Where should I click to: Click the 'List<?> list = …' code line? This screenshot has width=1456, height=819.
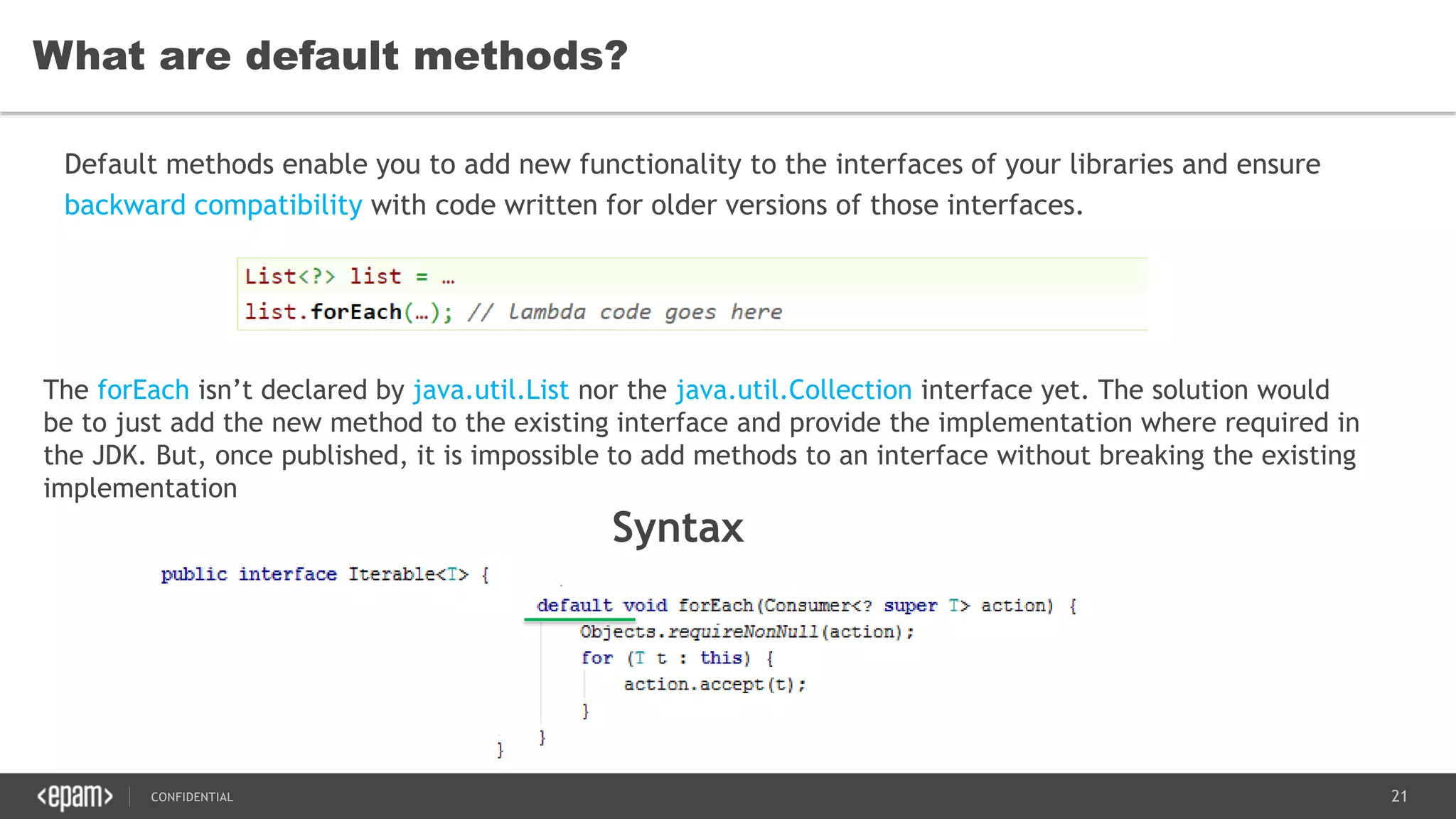click(x=349, y=276)
